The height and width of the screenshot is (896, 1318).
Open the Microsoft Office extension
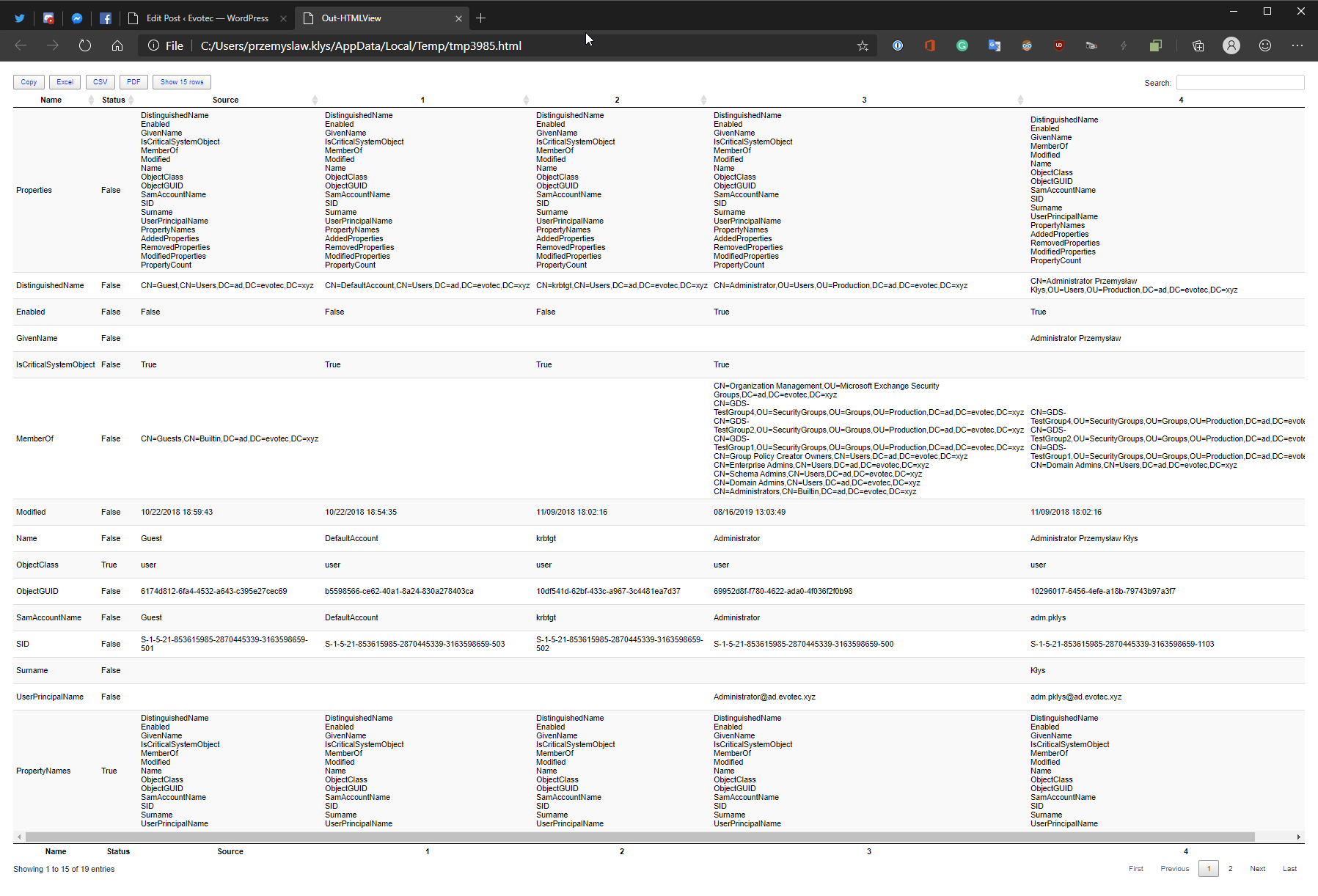point(929,45)
